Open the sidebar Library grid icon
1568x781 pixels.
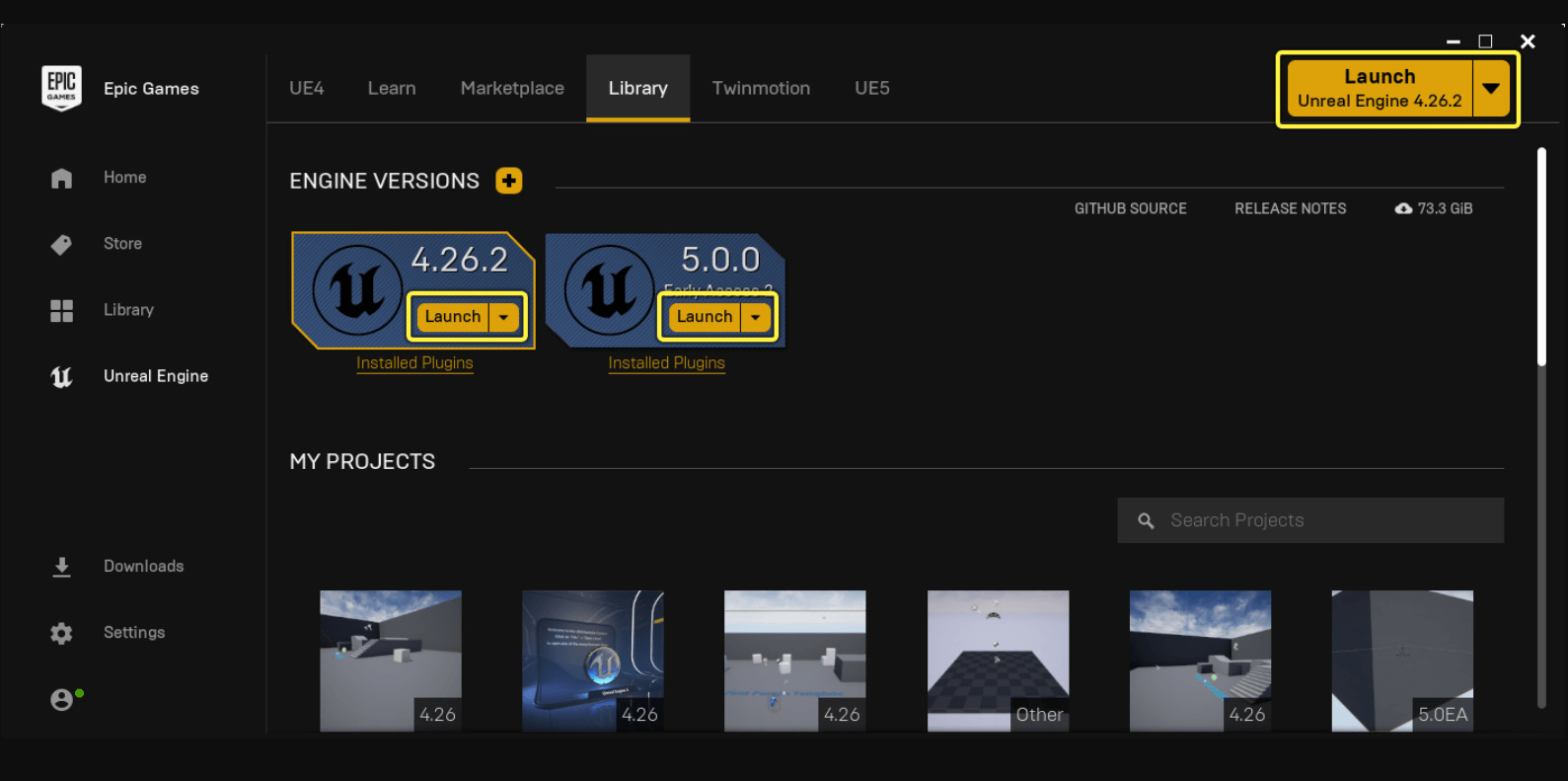[61, 310]
